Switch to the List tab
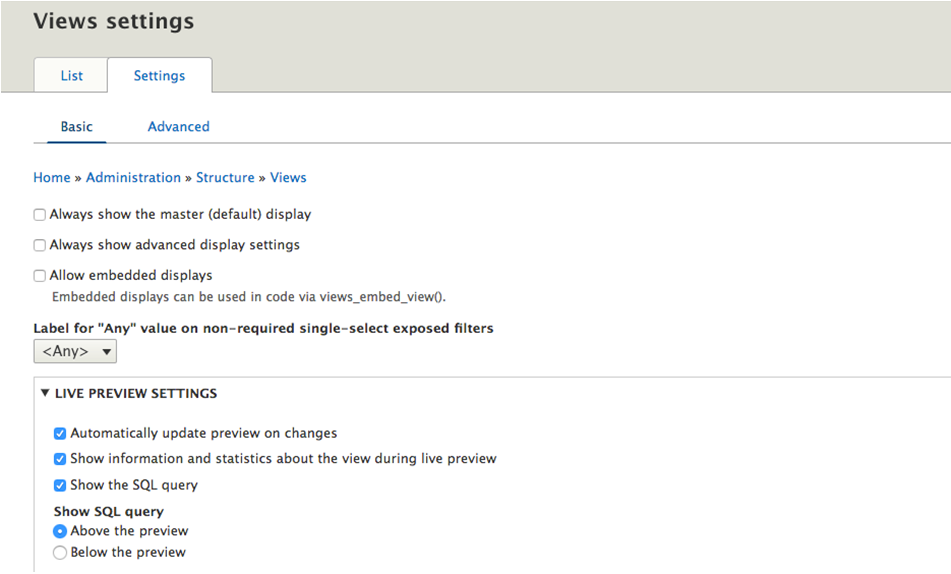 pyautogui.click(x=71, y=76)
